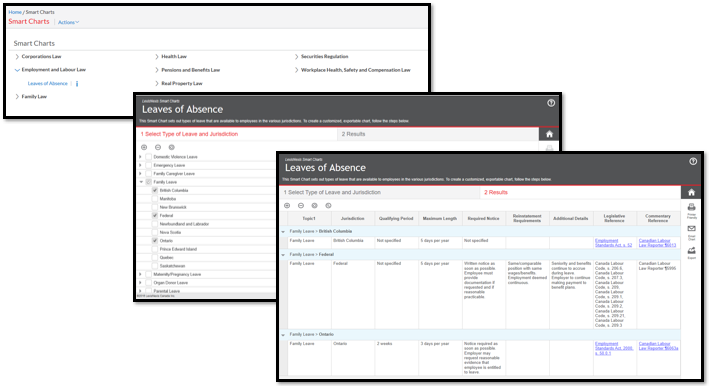Click clear-selection X icon in the selection window

point(171,147)
